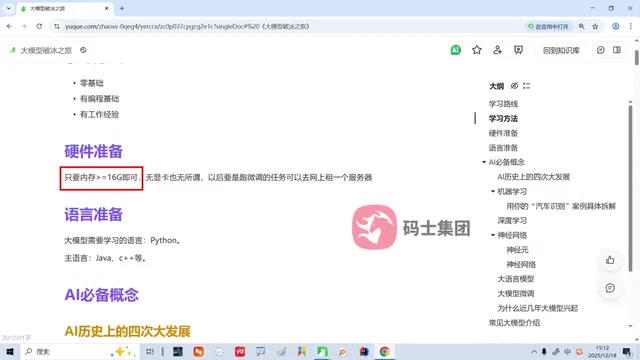Select 神经元 in the outline

(x=517, y=250)
